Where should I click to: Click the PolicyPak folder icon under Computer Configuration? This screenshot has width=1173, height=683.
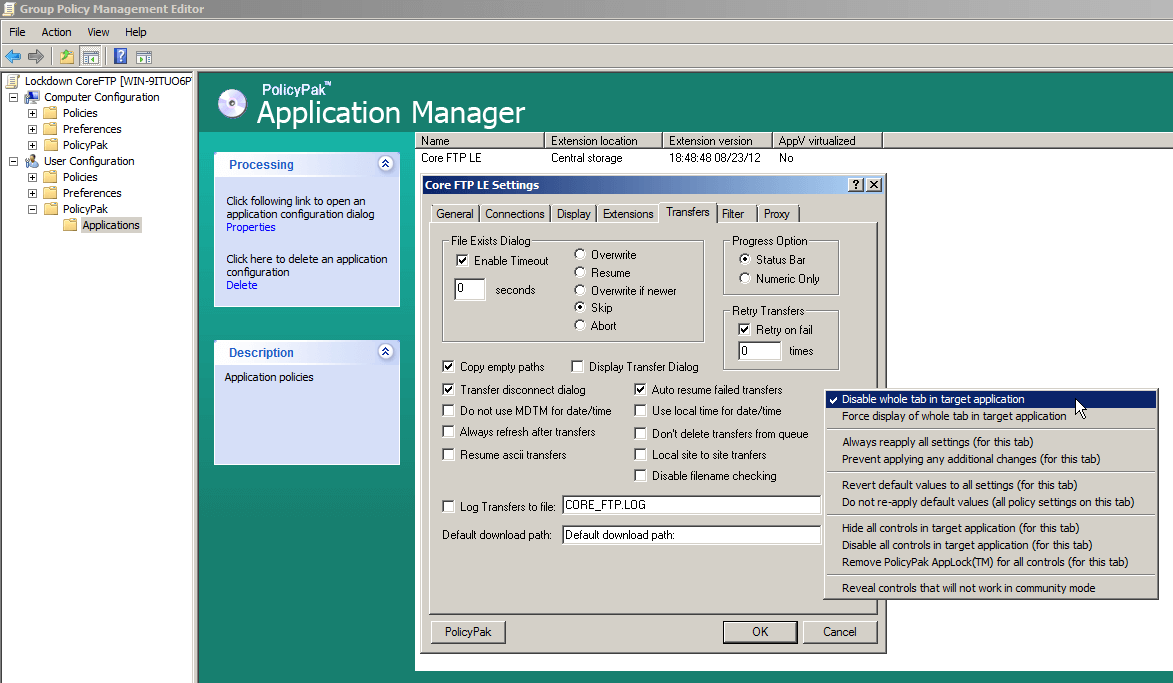click(x=51, y=145)
